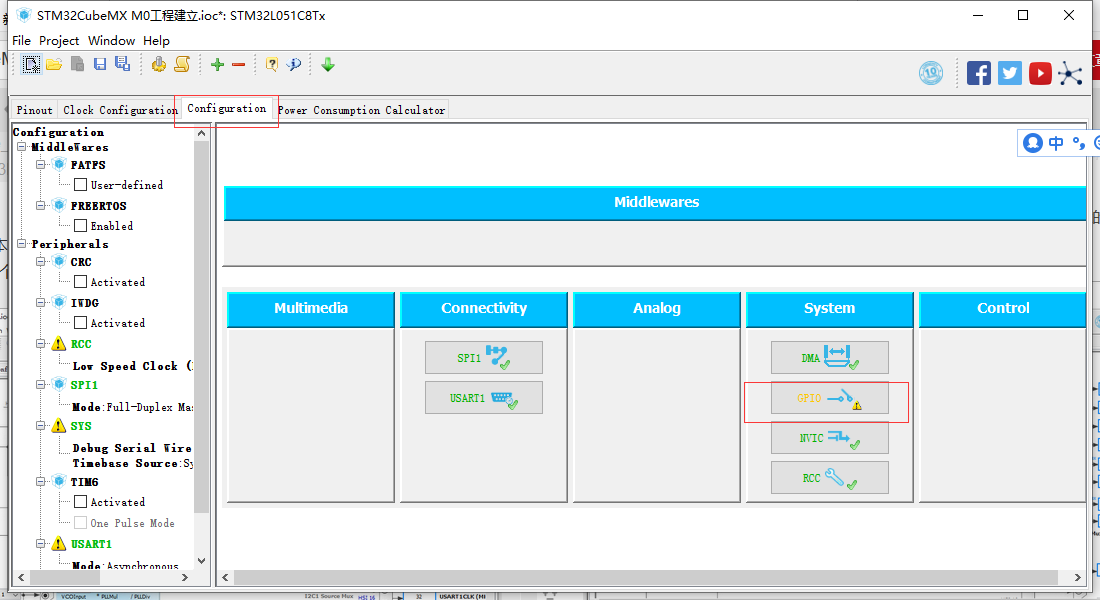Check IWDG Activated checkbox
Screen dimensions: 1100x600
tap(81, 323)
